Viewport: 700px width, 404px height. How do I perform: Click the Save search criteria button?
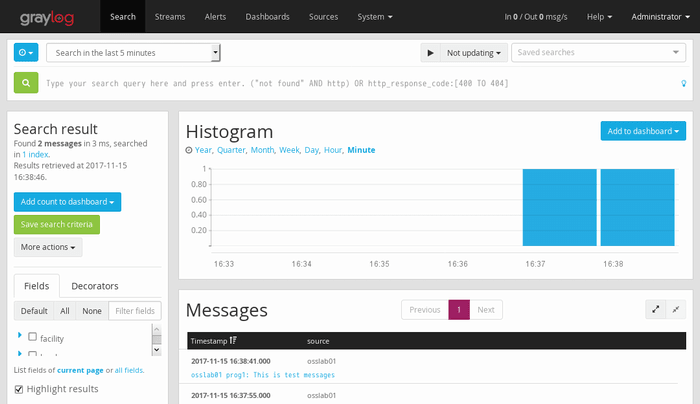[57, 224]
